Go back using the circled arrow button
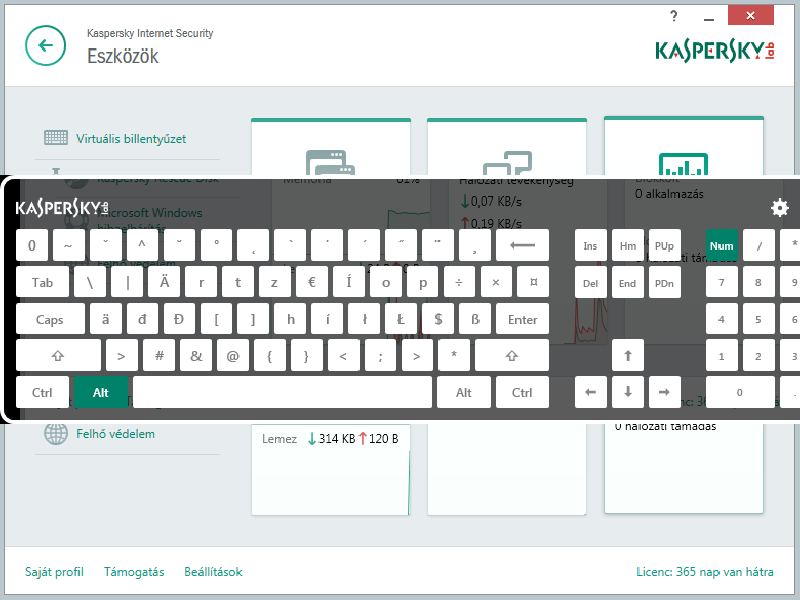Viewport: 800px width, 600px height. coord(45,45)
